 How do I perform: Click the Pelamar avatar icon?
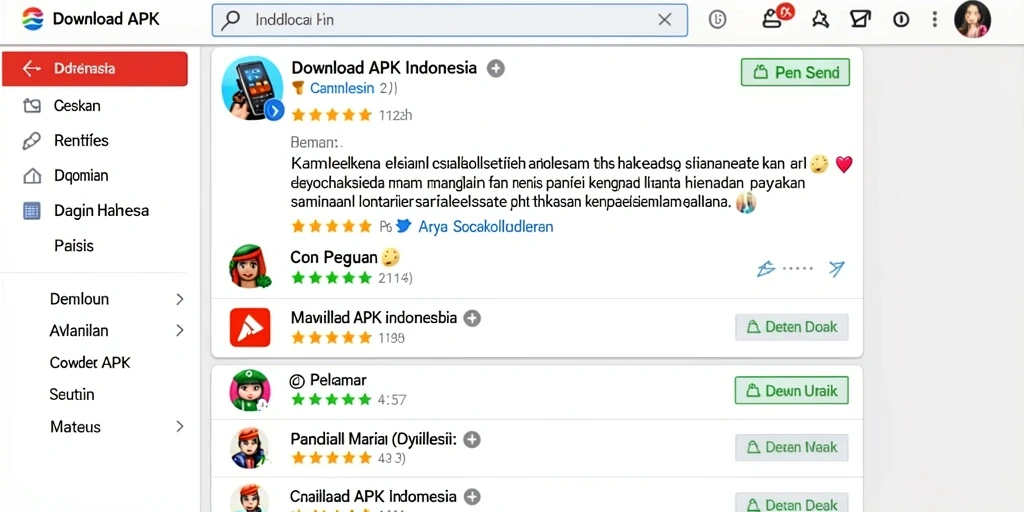[249, 391]
